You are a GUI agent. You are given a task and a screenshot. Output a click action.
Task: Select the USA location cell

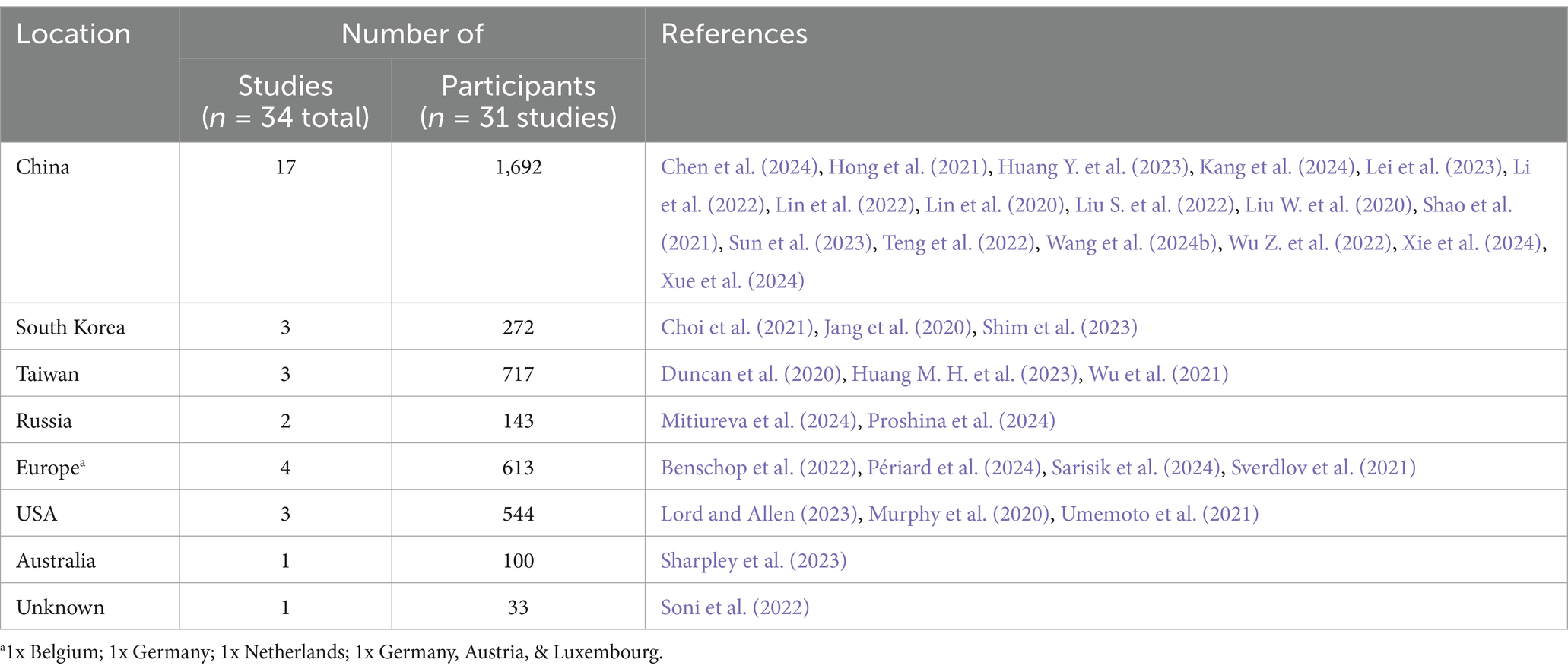click(x=90, y=514)
